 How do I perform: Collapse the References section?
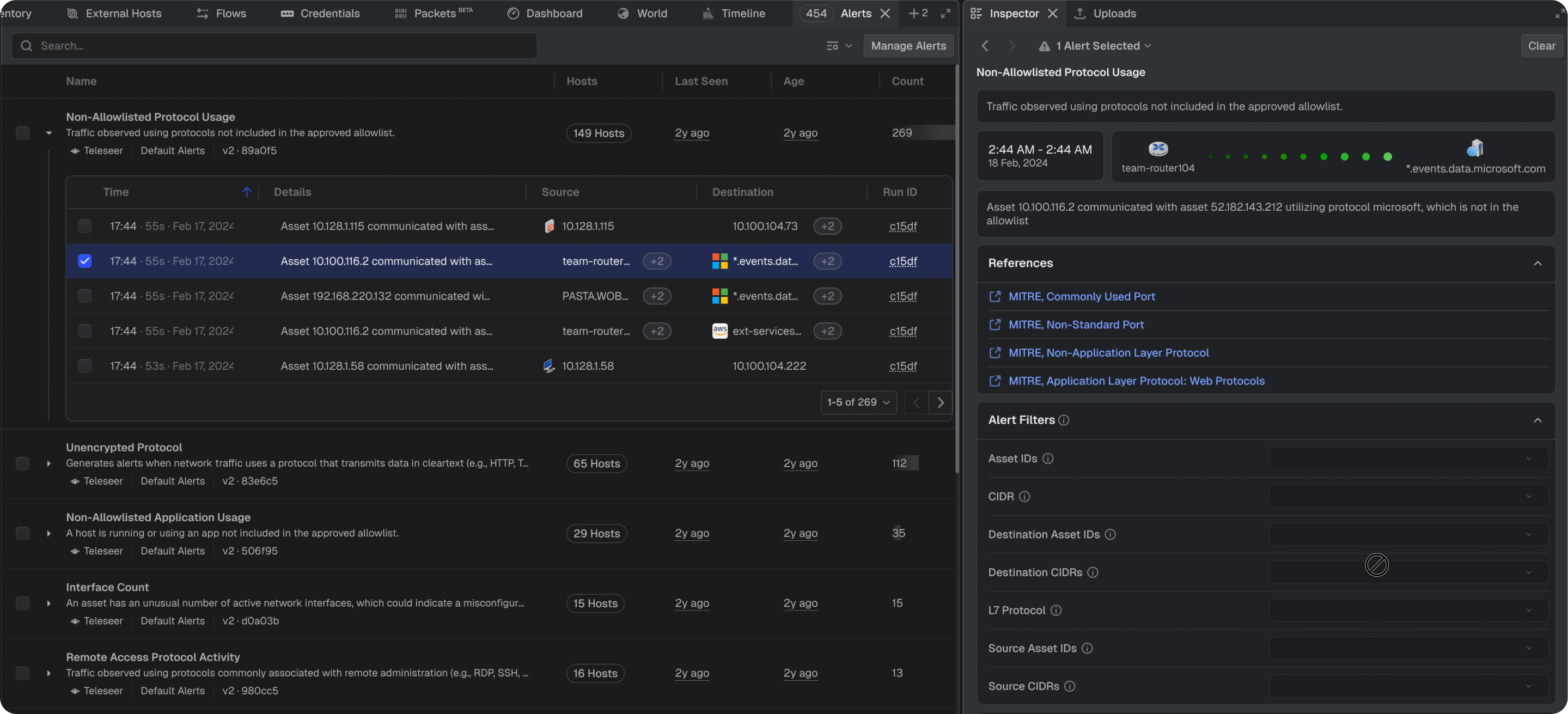1538,263
